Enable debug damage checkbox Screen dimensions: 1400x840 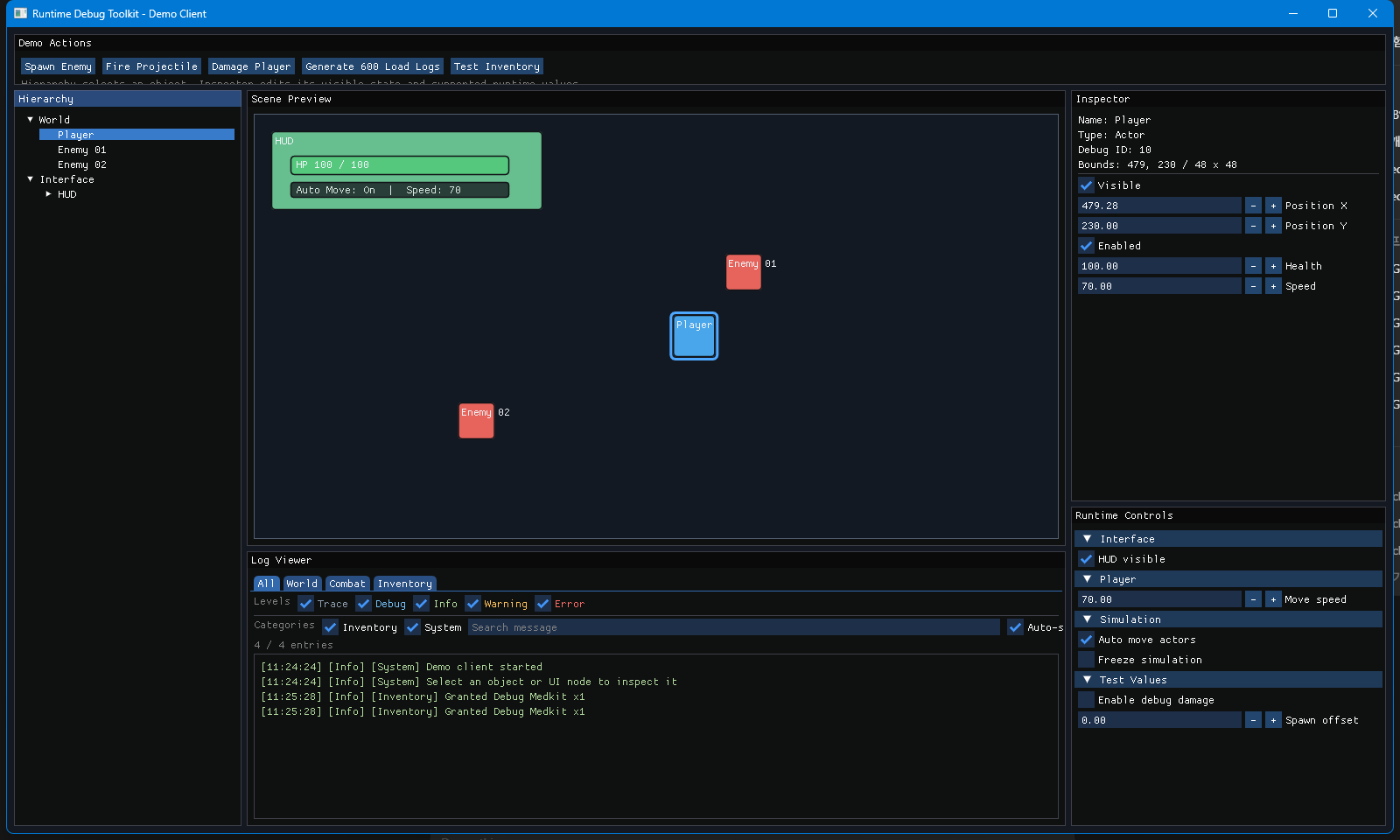[1086, 700]
